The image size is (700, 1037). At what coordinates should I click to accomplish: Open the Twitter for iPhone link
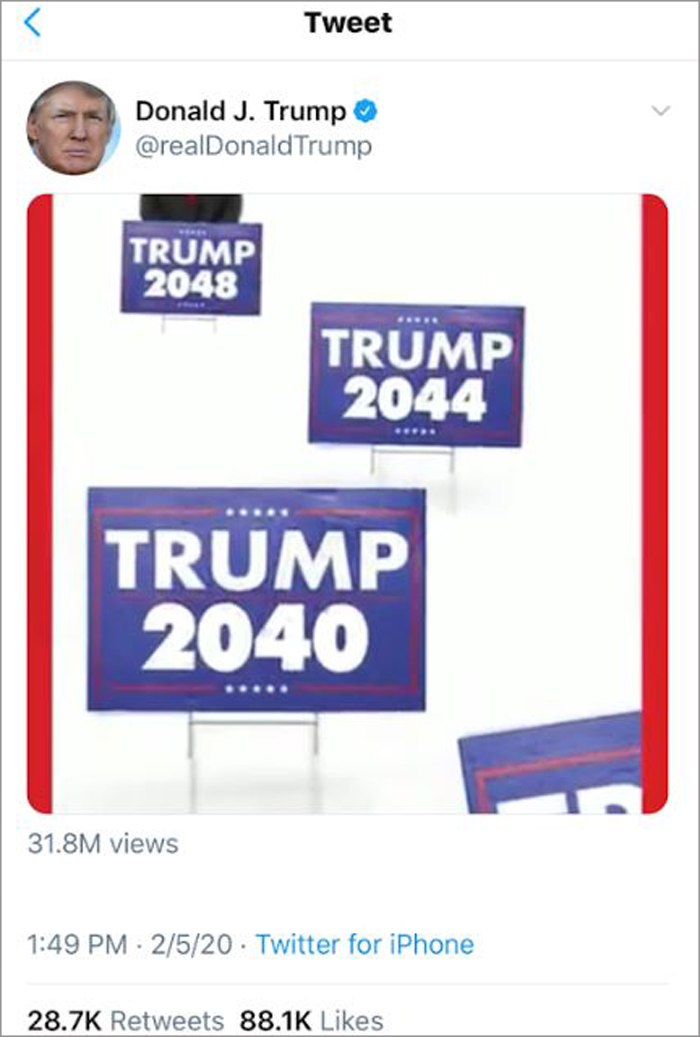point(365,944)
